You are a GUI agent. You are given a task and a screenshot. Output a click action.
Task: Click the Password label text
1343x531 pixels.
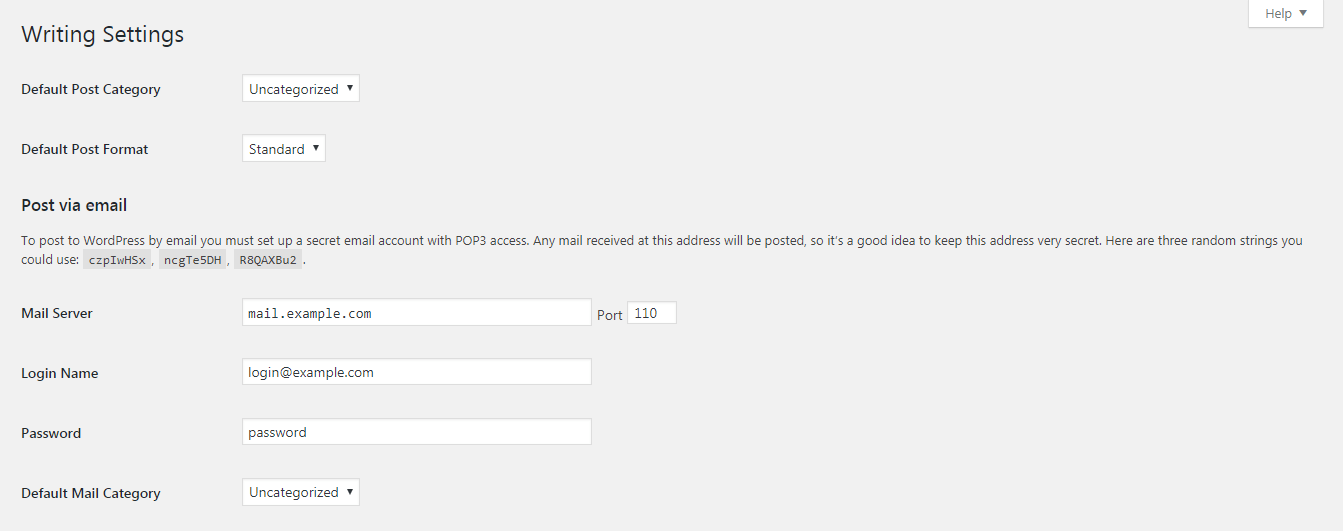tap(51, 433)
